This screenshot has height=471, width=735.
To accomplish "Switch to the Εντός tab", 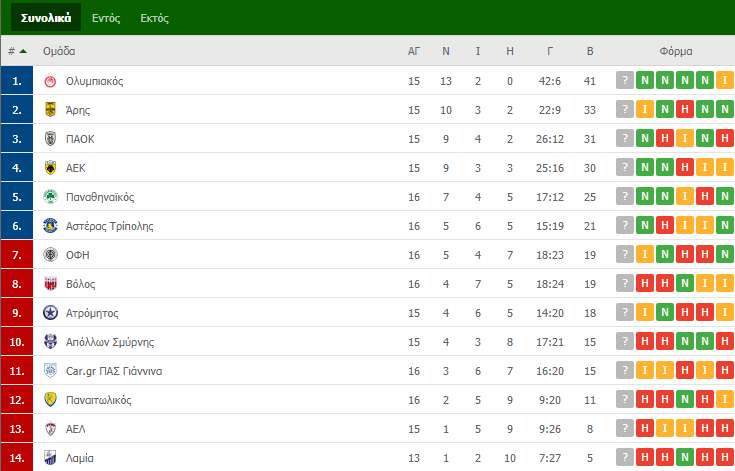I will 106,18.
